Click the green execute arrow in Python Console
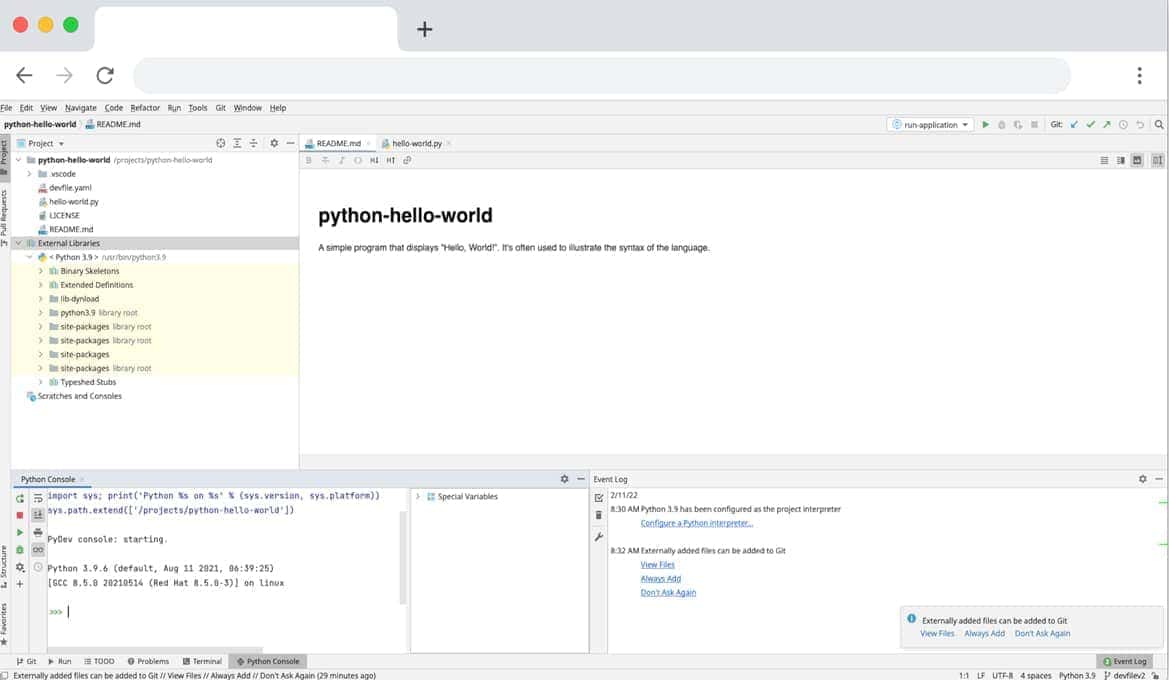This screenshot has height=680, width=1169. pyautogui.click(x=20, y=532)
